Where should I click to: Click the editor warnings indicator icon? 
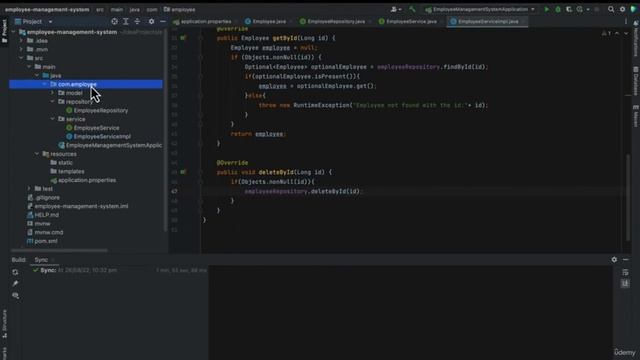pyautogui.click(x=606, y=33)
